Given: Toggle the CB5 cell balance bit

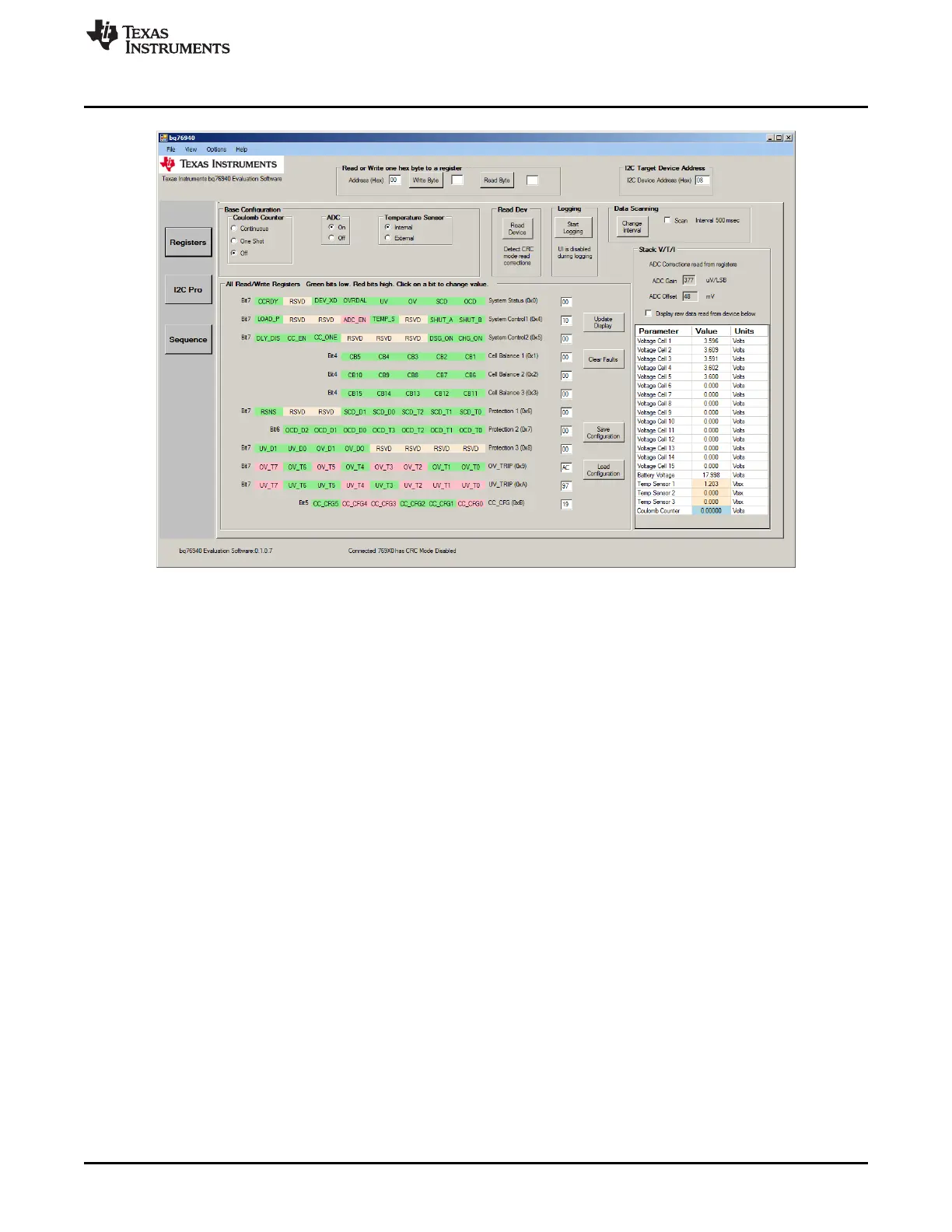Looking at the screenshot, I should click(x=355, y=357).
